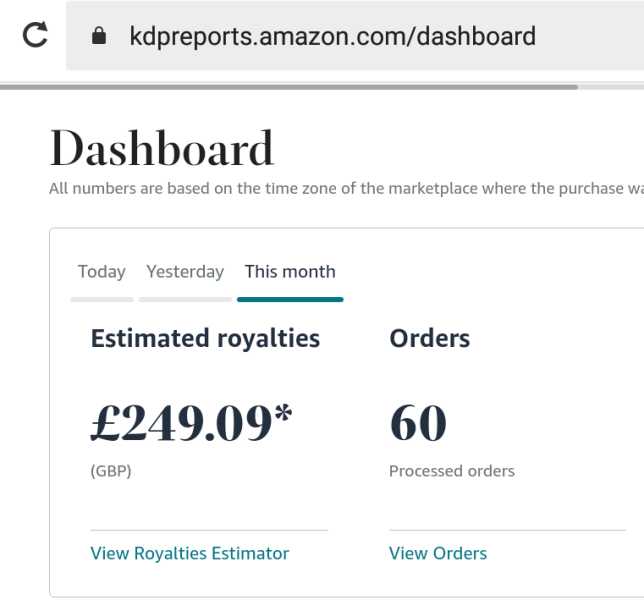Screen dimensions: 644x600
Task: Click the asterisk after the royalties amount
Action: 282,415
